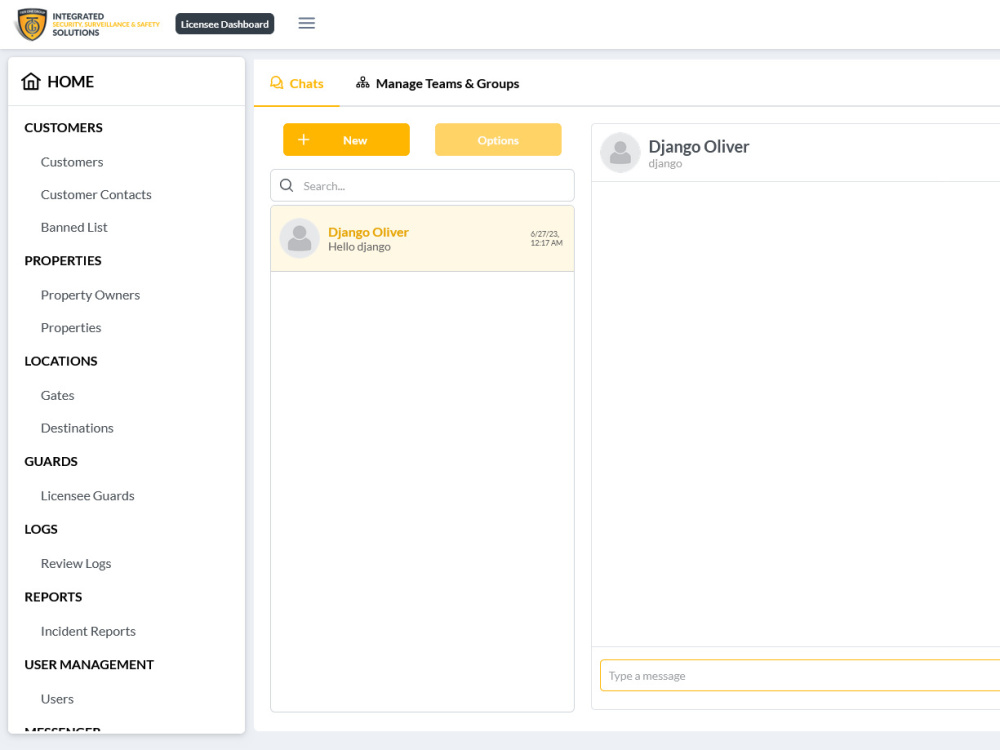Switch to the Chats tab

297,84
